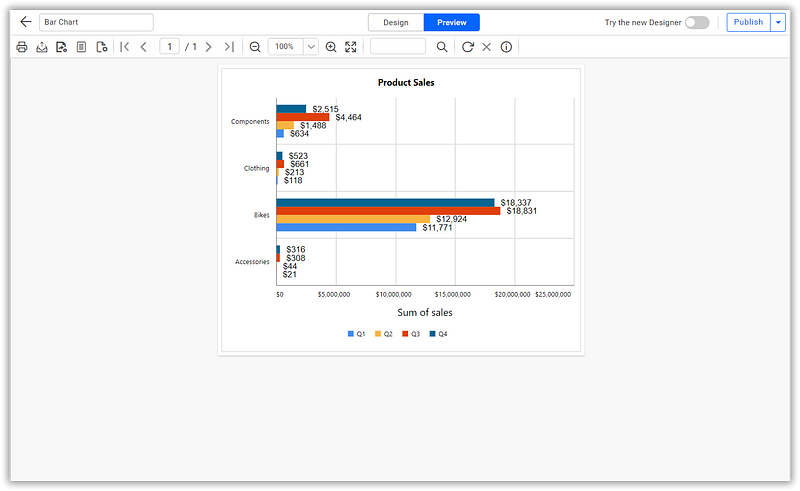Toggle the Try the new Designer switch
Image resolution: width=800 pixels, height=491 pixels.
(696, 22)
